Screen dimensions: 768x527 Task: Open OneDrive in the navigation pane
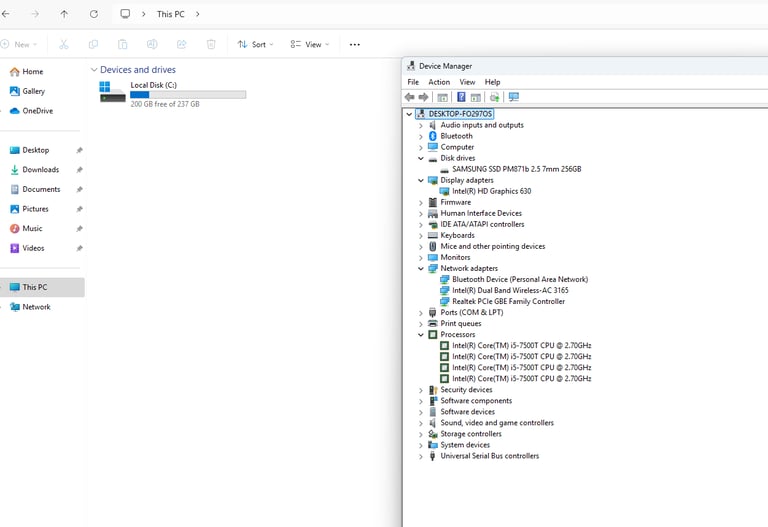37,111
